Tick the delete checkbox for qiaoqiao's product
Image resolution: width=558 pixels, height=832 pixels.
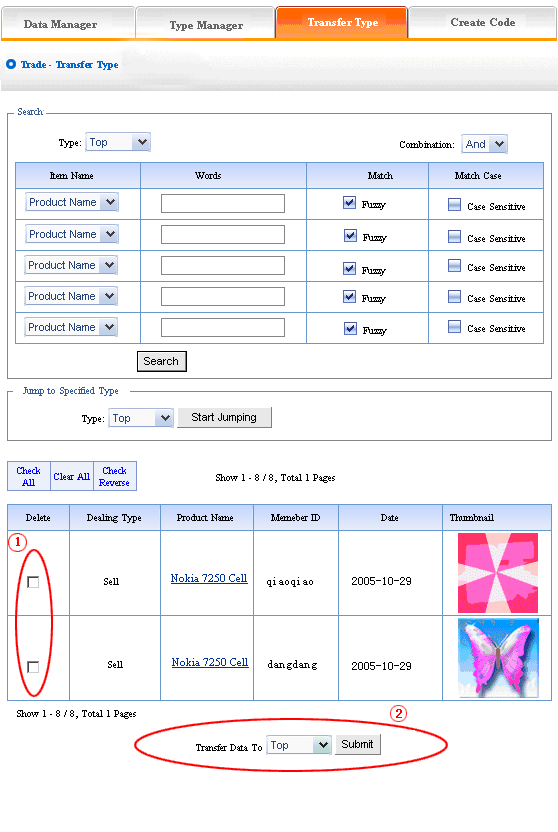coord(33,582)
